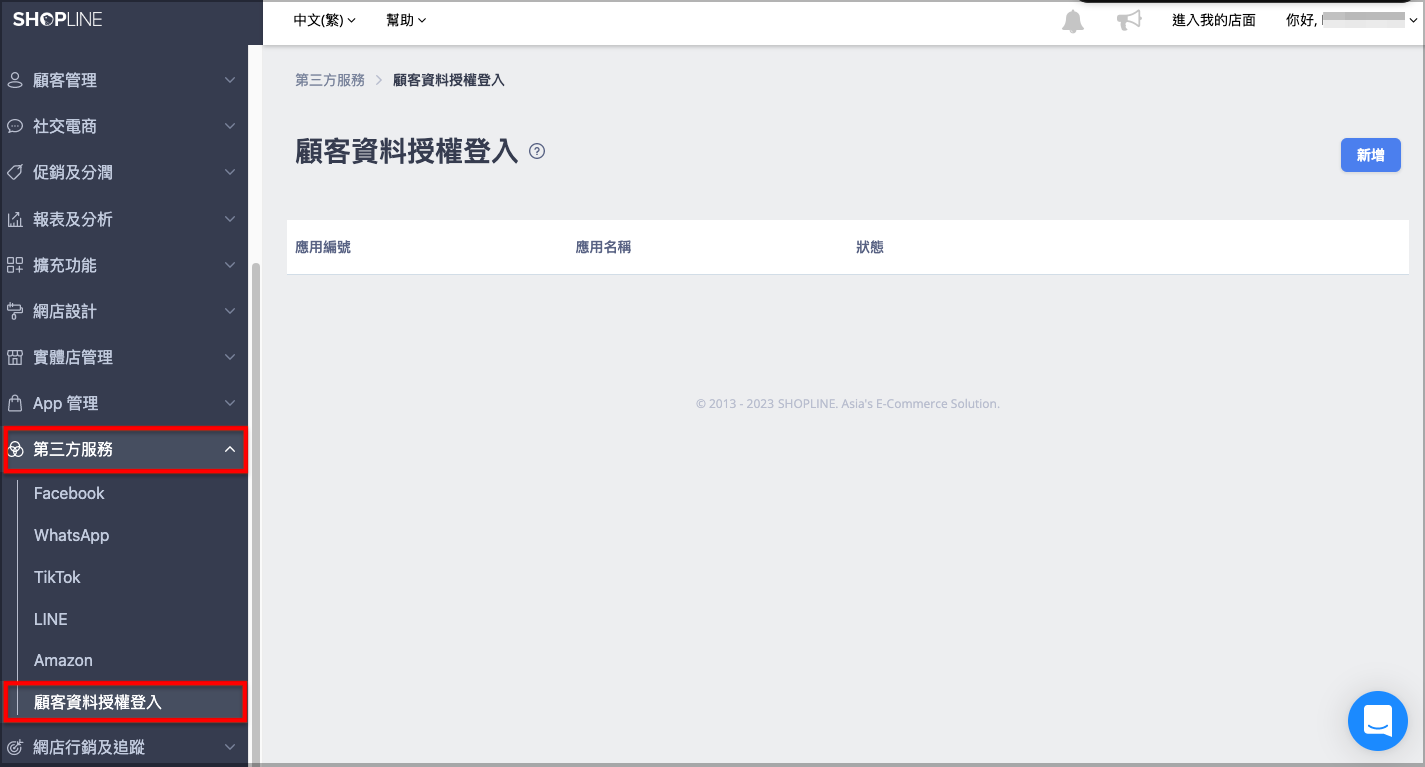Screen dimensions: 1425x767
Task: Click the 促銷及分潤 tag icon
Action: 15,172
